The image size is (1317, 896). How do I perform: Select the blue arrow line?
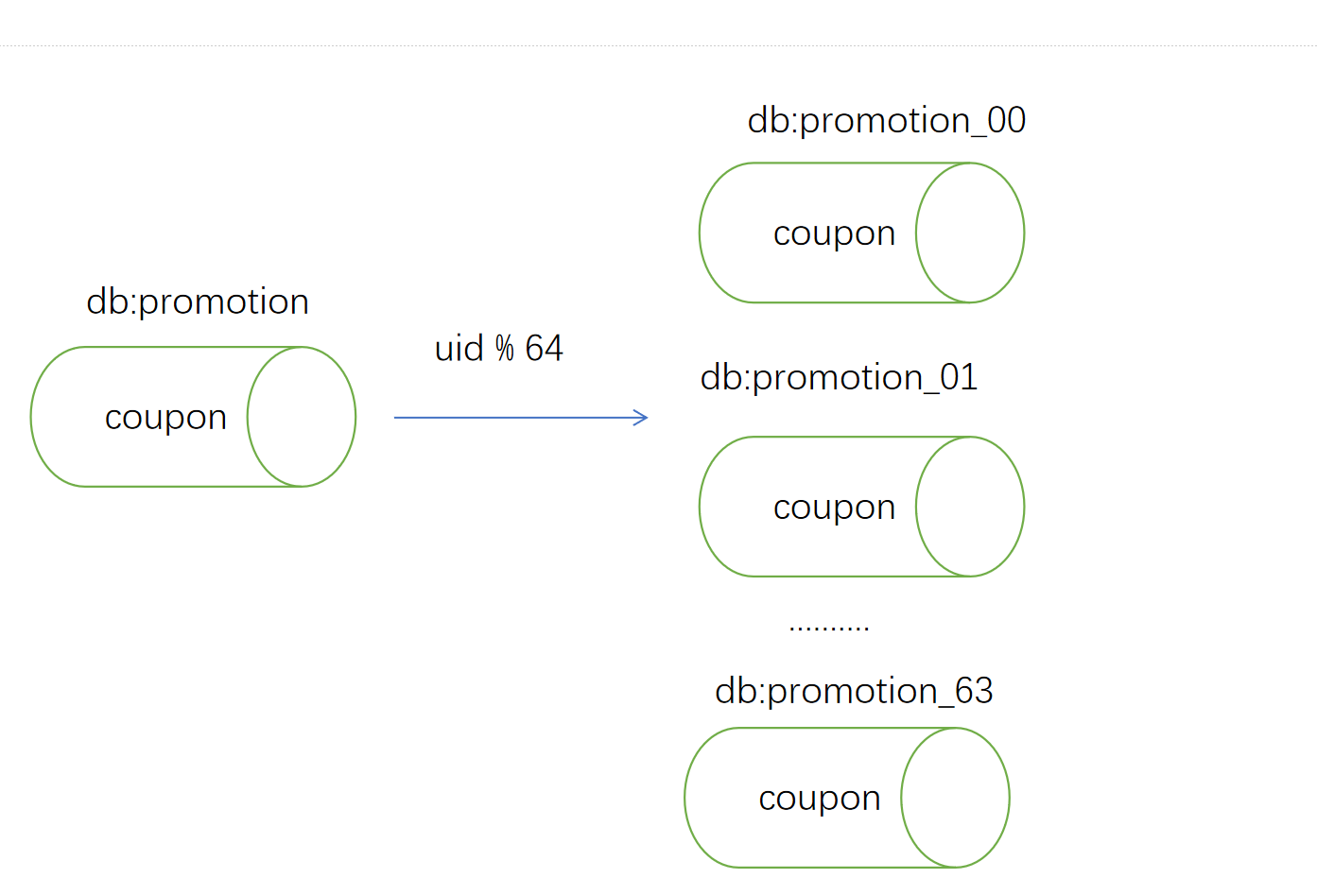pos(521,417)
